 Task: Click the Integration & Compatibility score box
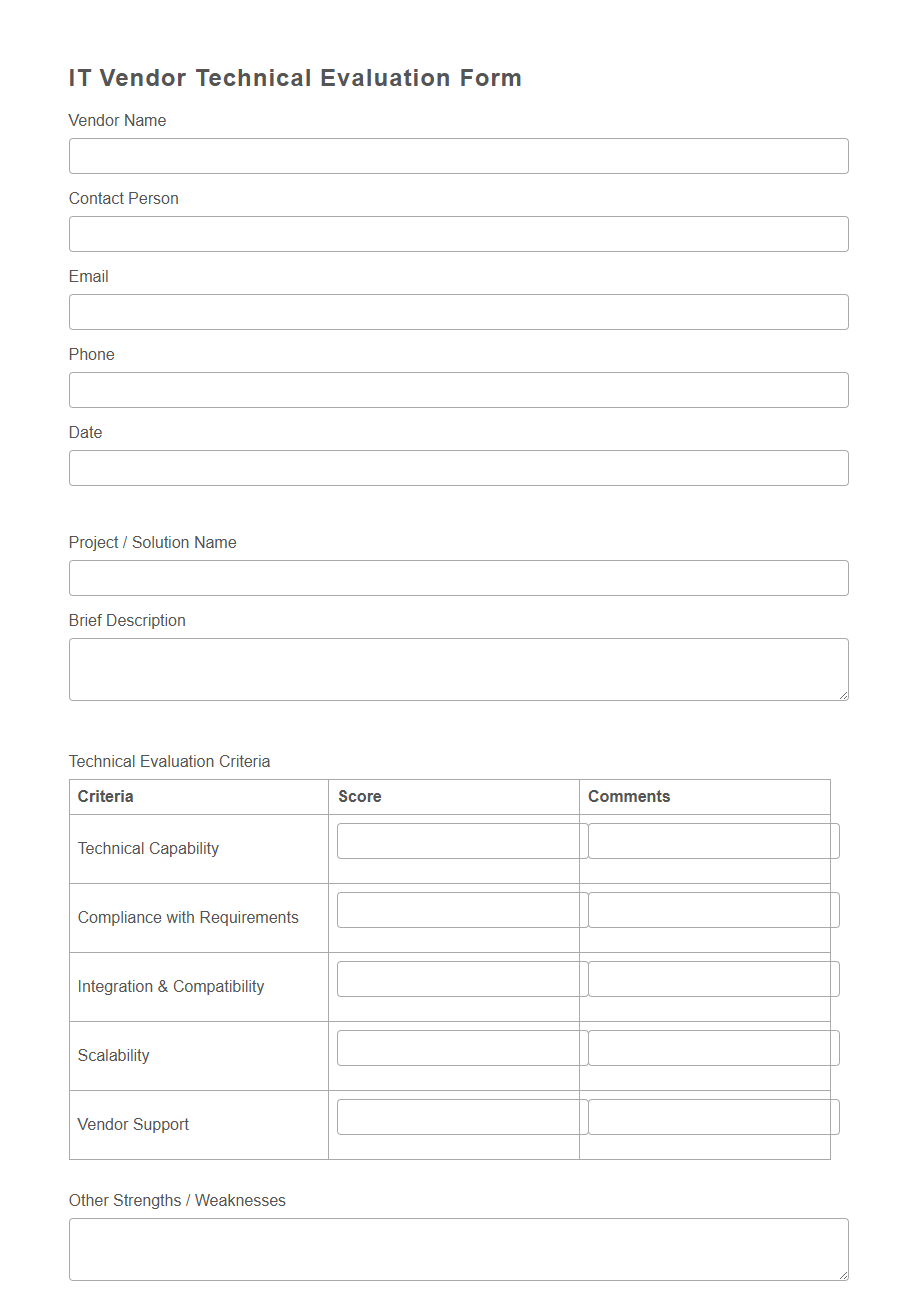point(457,978)
